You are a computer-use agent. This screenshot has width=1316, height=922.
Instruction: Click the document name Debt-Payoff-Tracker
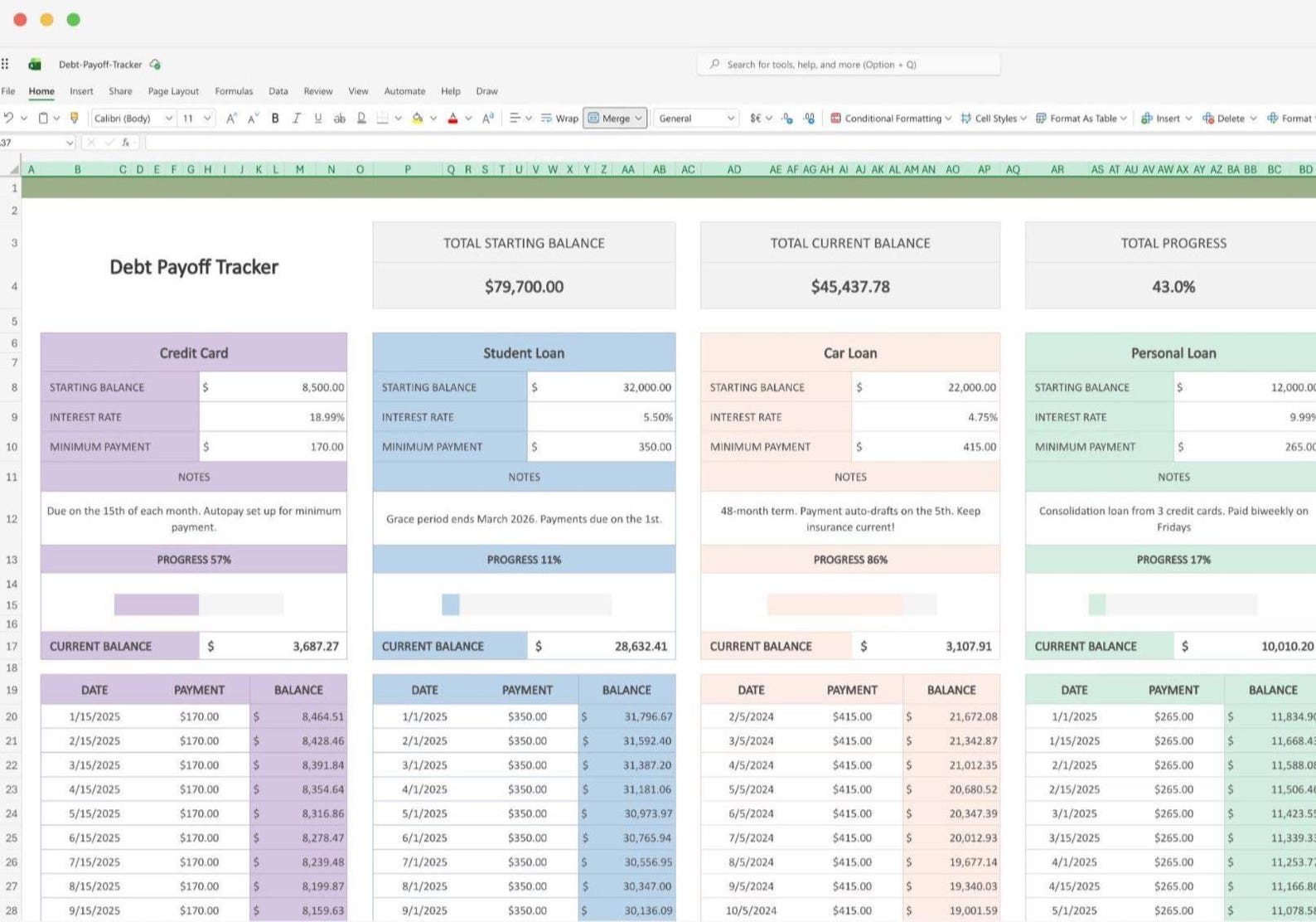(100, 65)
